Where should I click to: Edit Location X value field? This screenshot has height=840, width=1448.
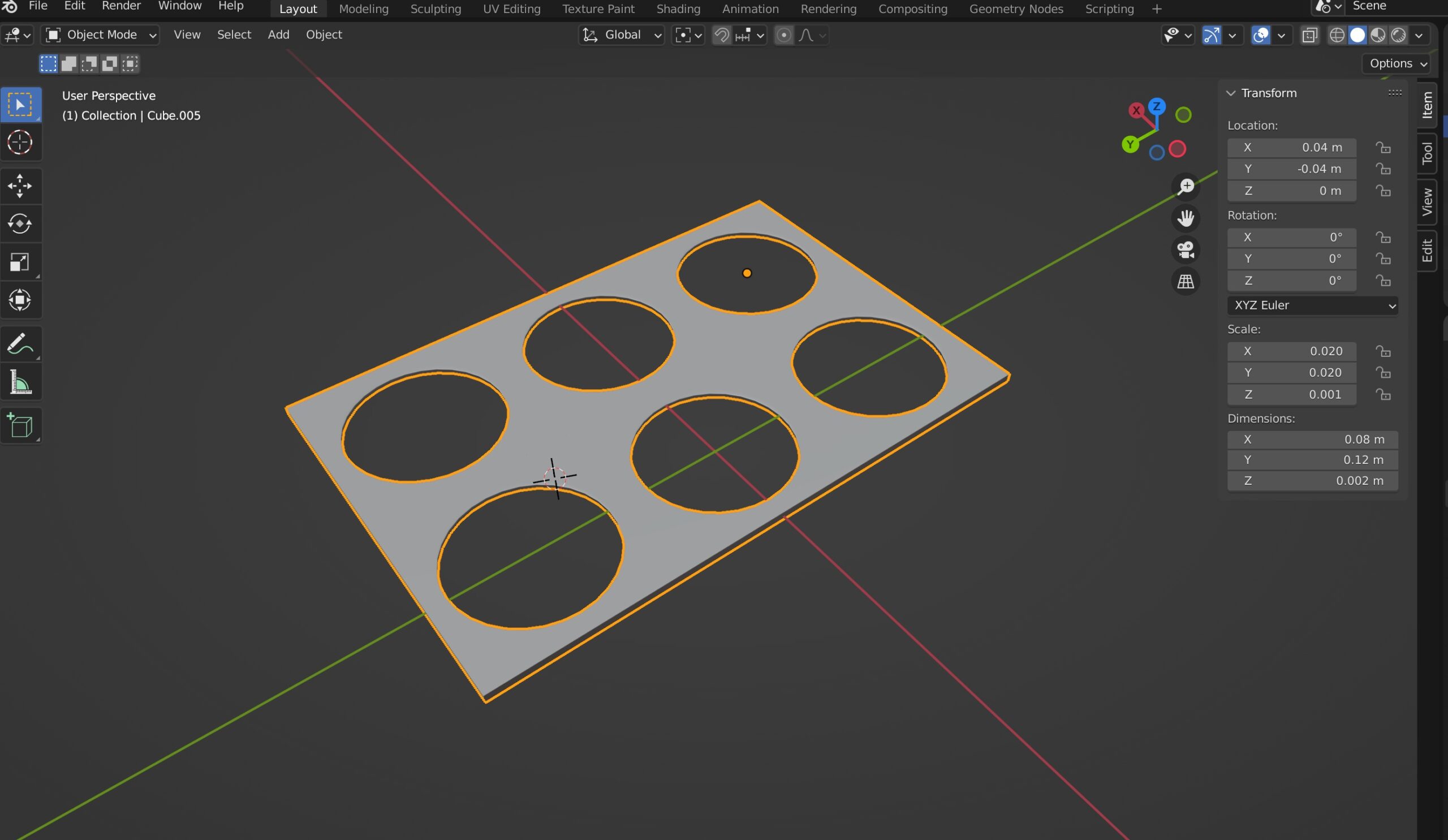point(1292,148)
